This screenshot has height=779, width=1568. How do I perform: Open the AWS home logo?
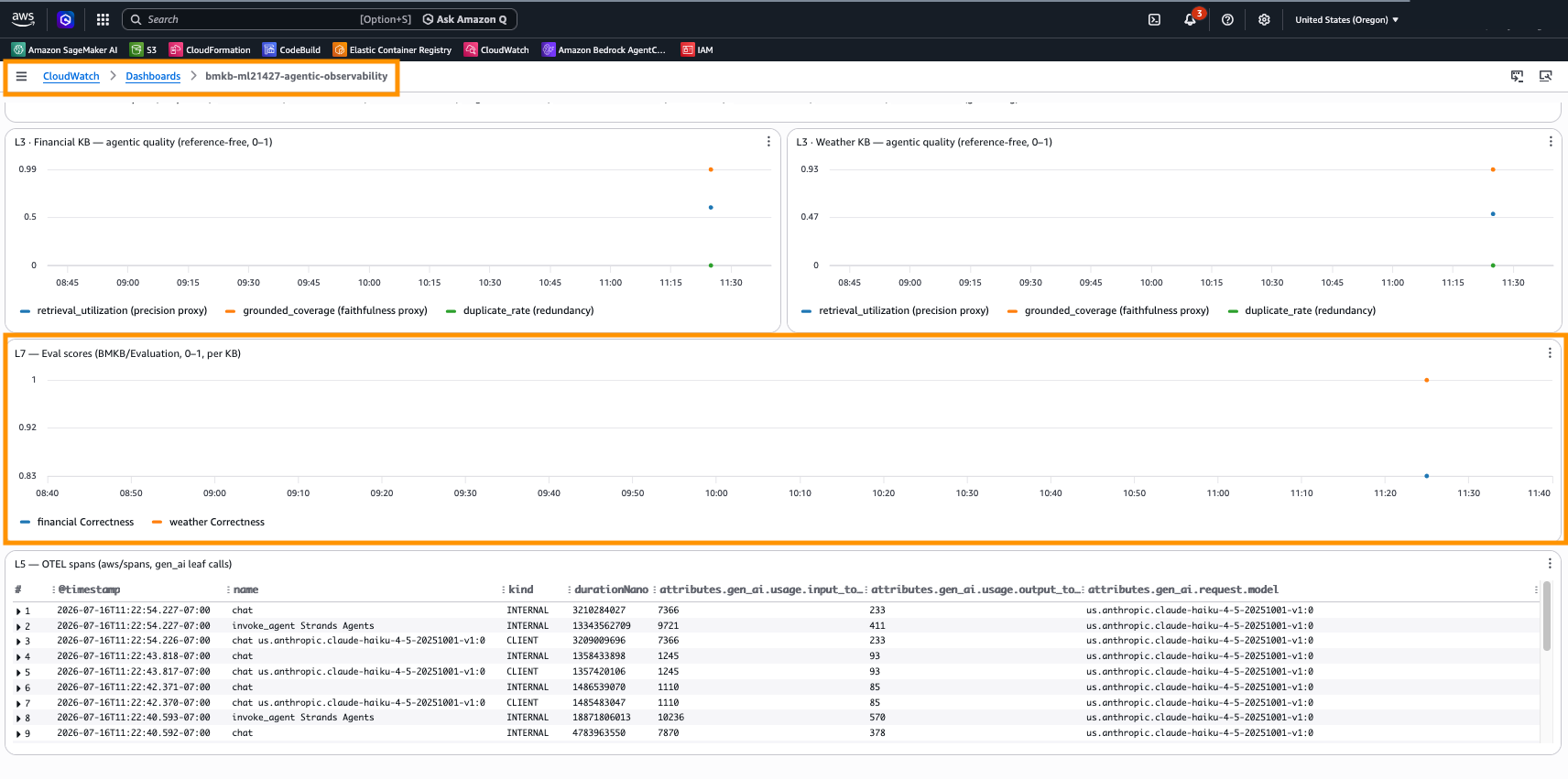pyautogui.click(x=23, y=18)
